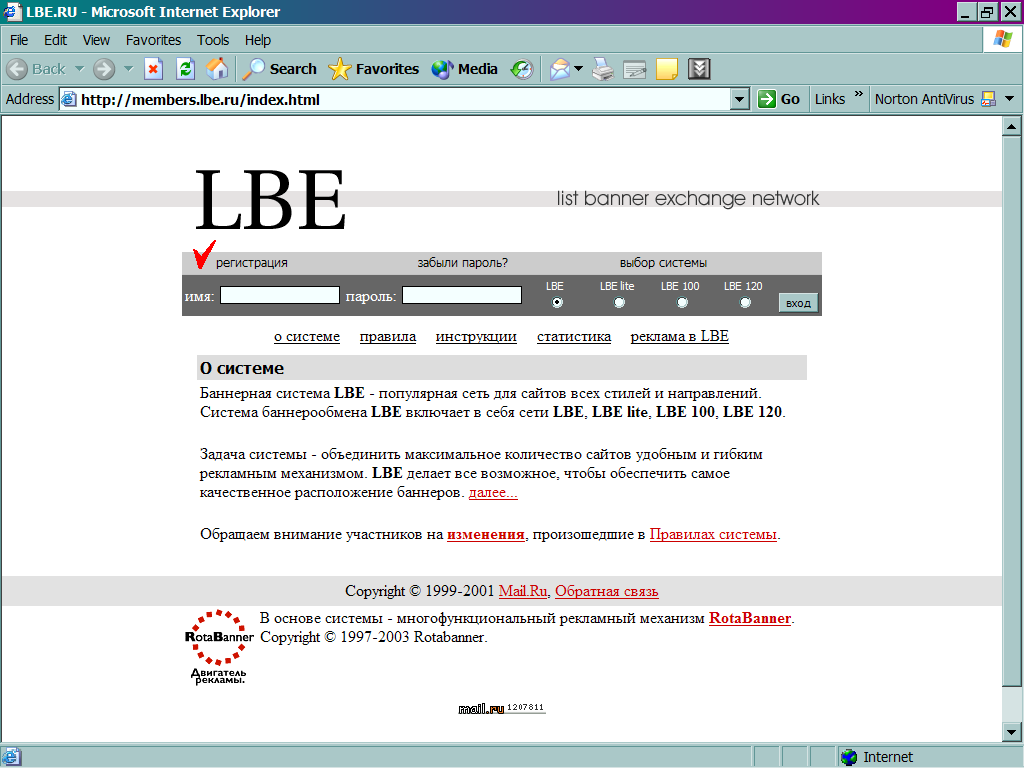
Task: Click the vertical scrollbar down arrow
Action: tap(1011, 732)
